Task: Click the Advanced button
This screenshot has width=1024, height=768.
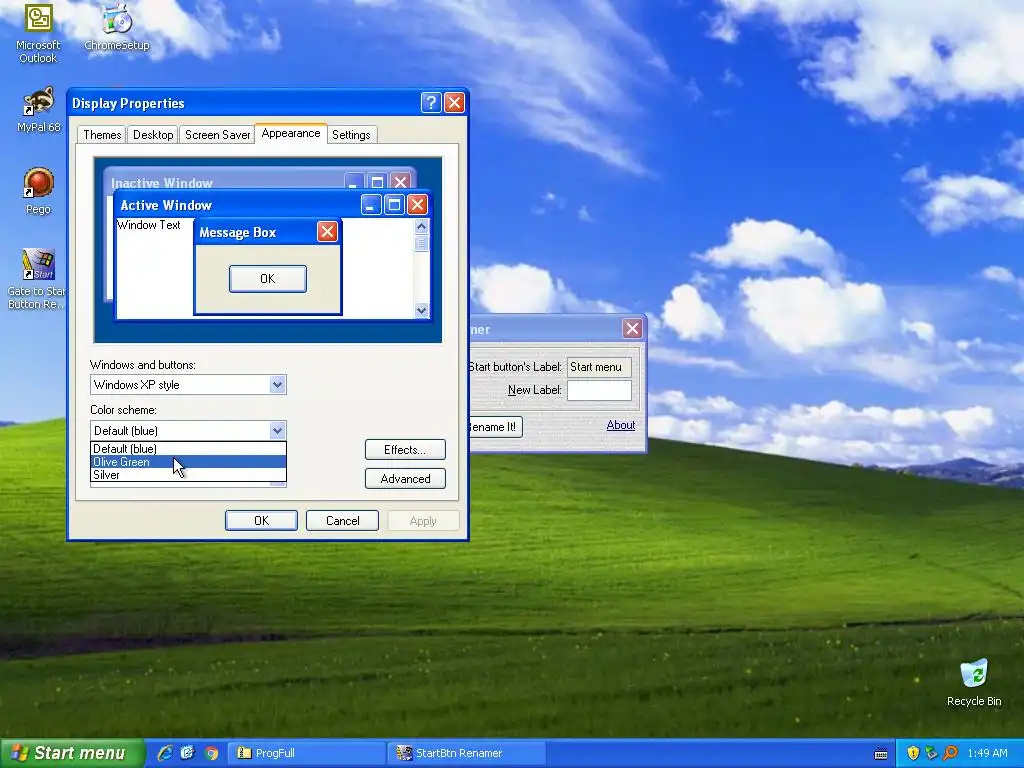Action: 405,479
